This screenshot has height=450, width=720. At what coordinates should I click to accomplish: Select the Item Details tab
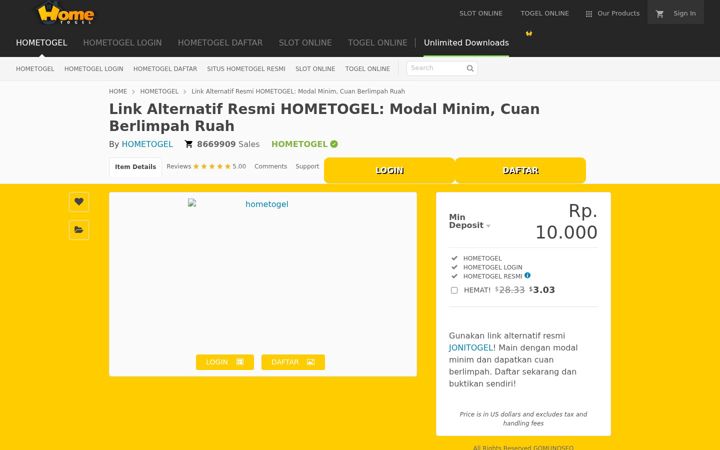[x=135, y=167]
